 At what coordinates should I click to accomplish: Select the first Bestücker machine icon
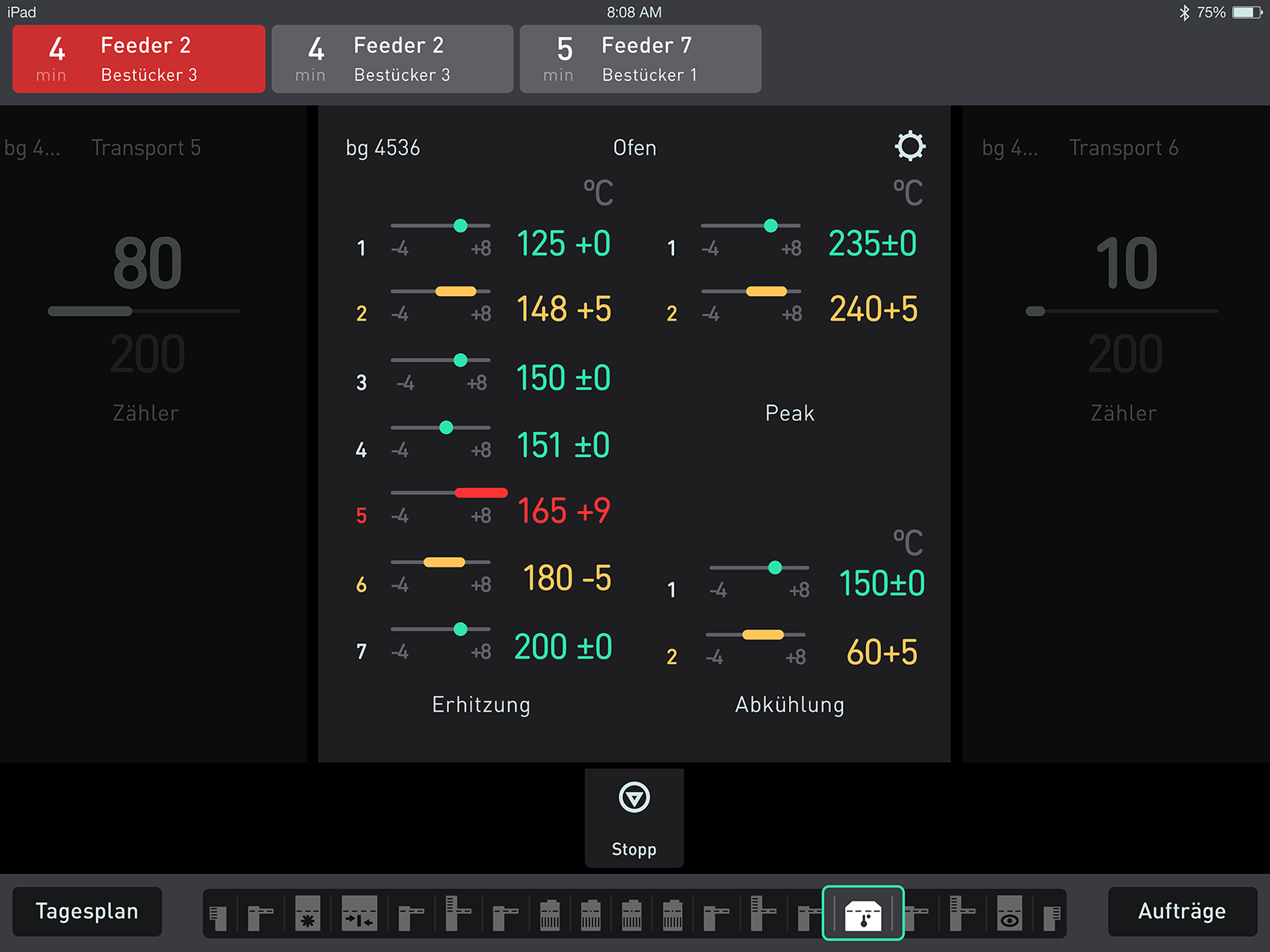[x=550, y=915]
